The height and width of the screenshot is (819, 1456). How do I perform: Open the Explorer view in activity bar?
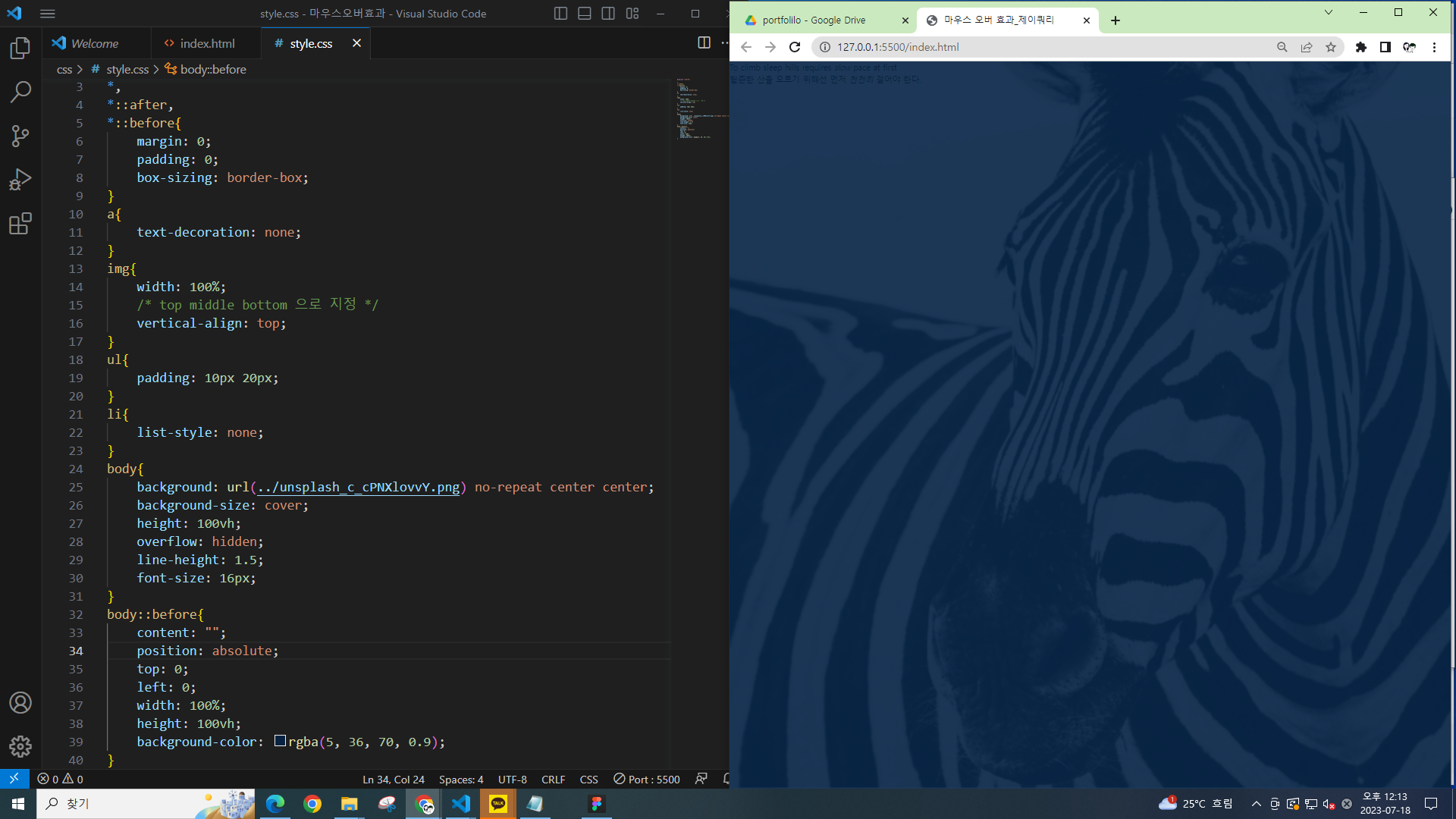click(20, 49)
